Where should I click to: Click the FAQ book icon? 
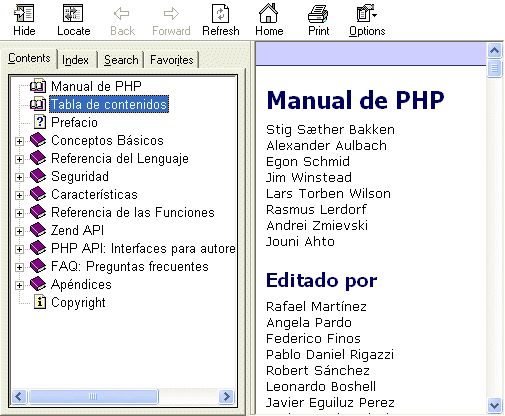point(38,266)
